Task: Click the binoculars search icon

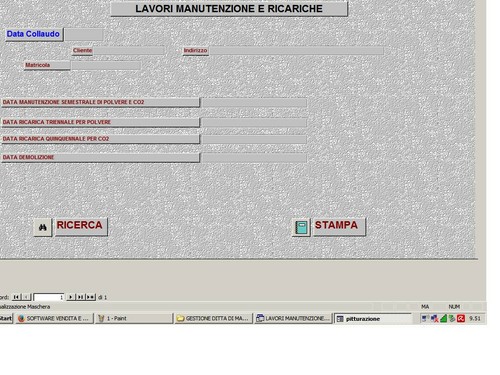Action: (x=43, y=227)
